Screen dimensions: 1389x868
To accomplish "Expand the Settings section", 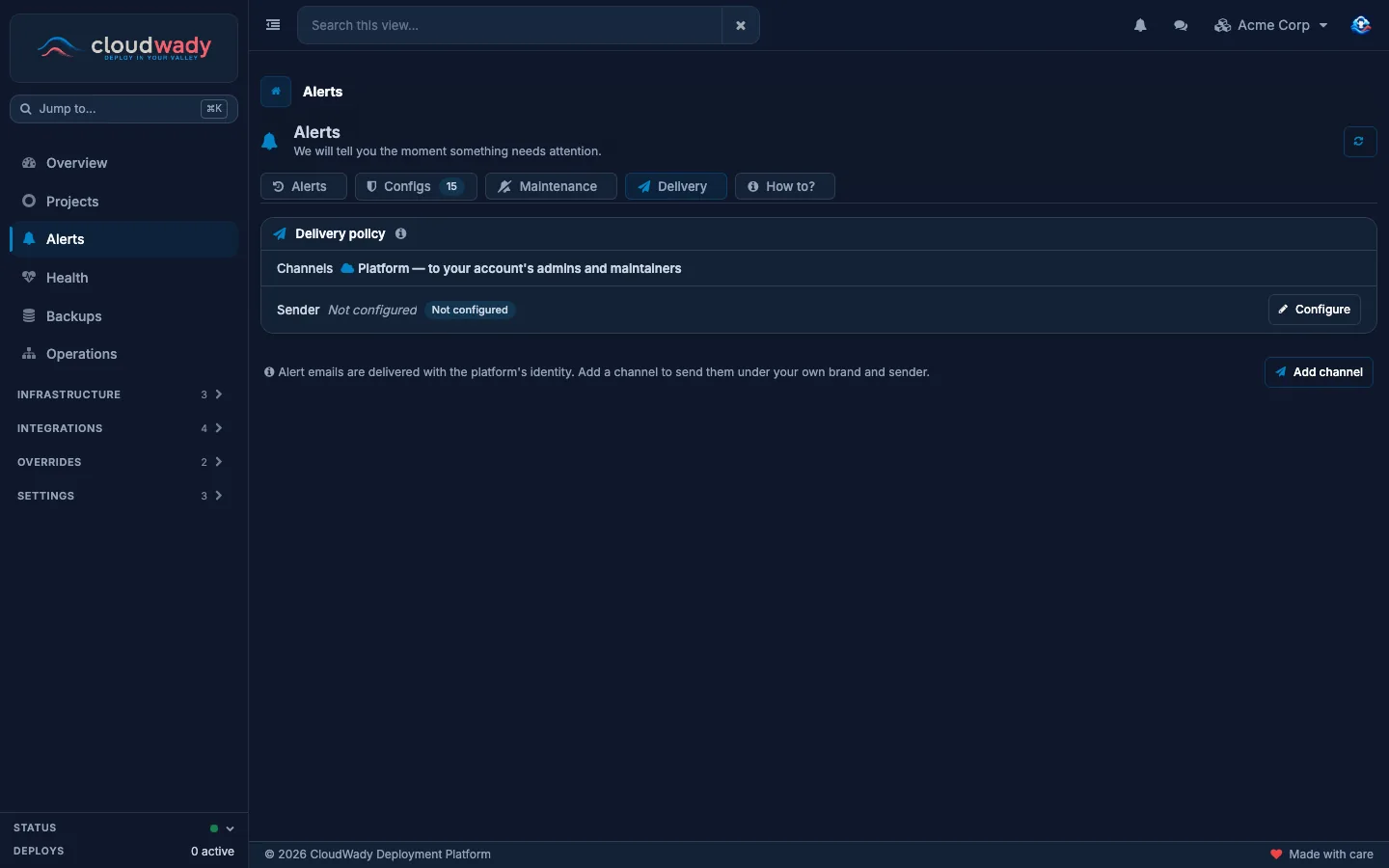I will (121, 496).
